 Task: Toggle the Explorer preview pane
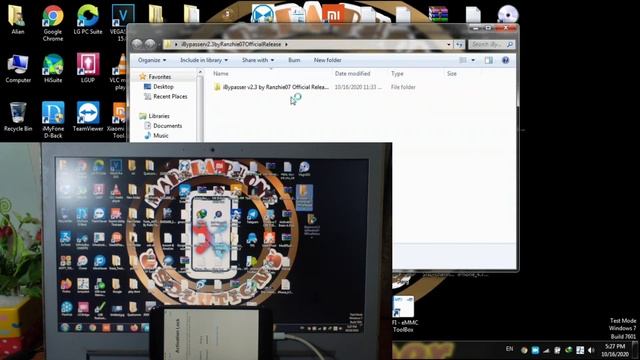pos(489,60)
